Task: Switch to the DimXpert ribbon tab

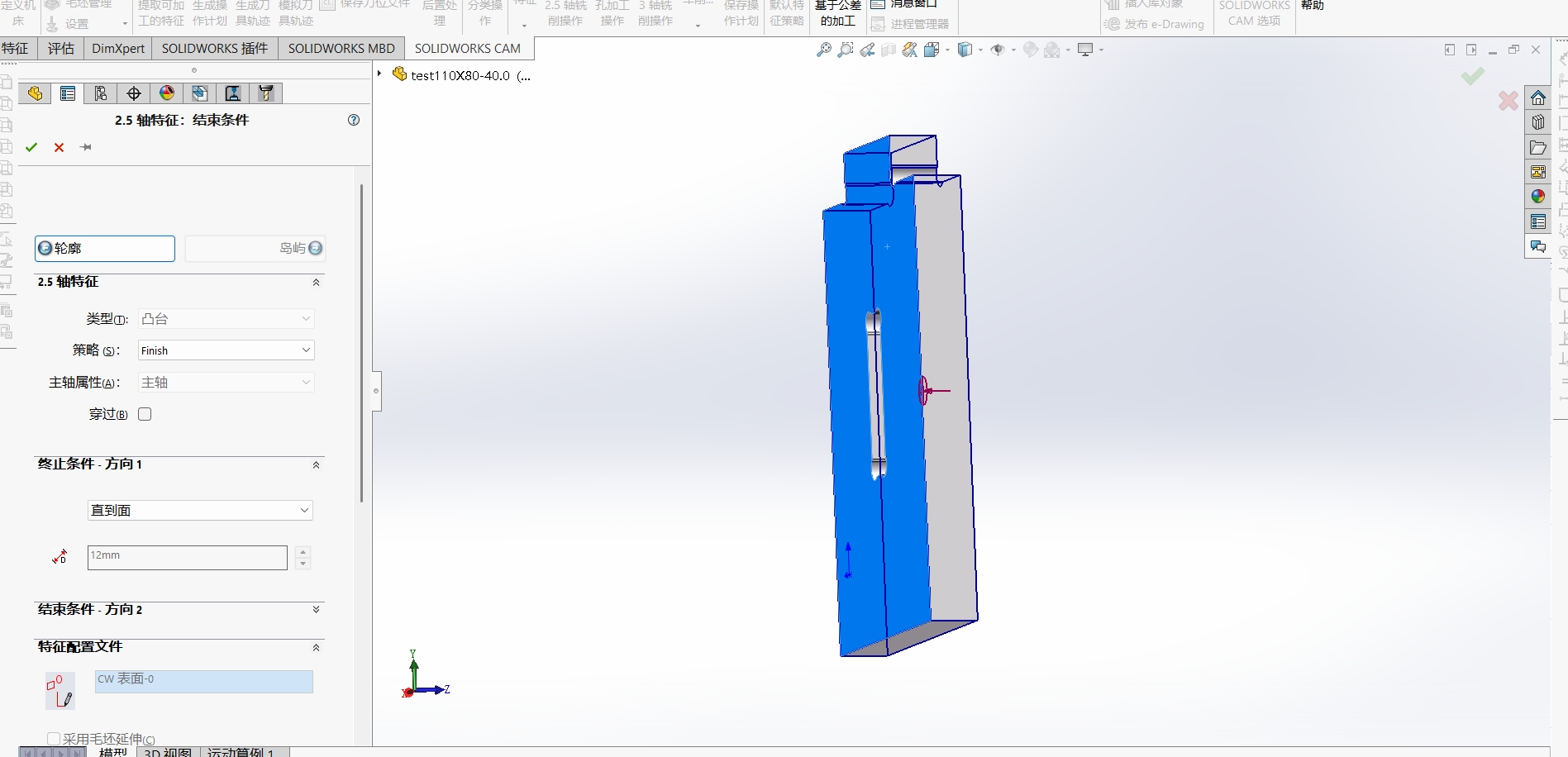Action: (118, 48)
